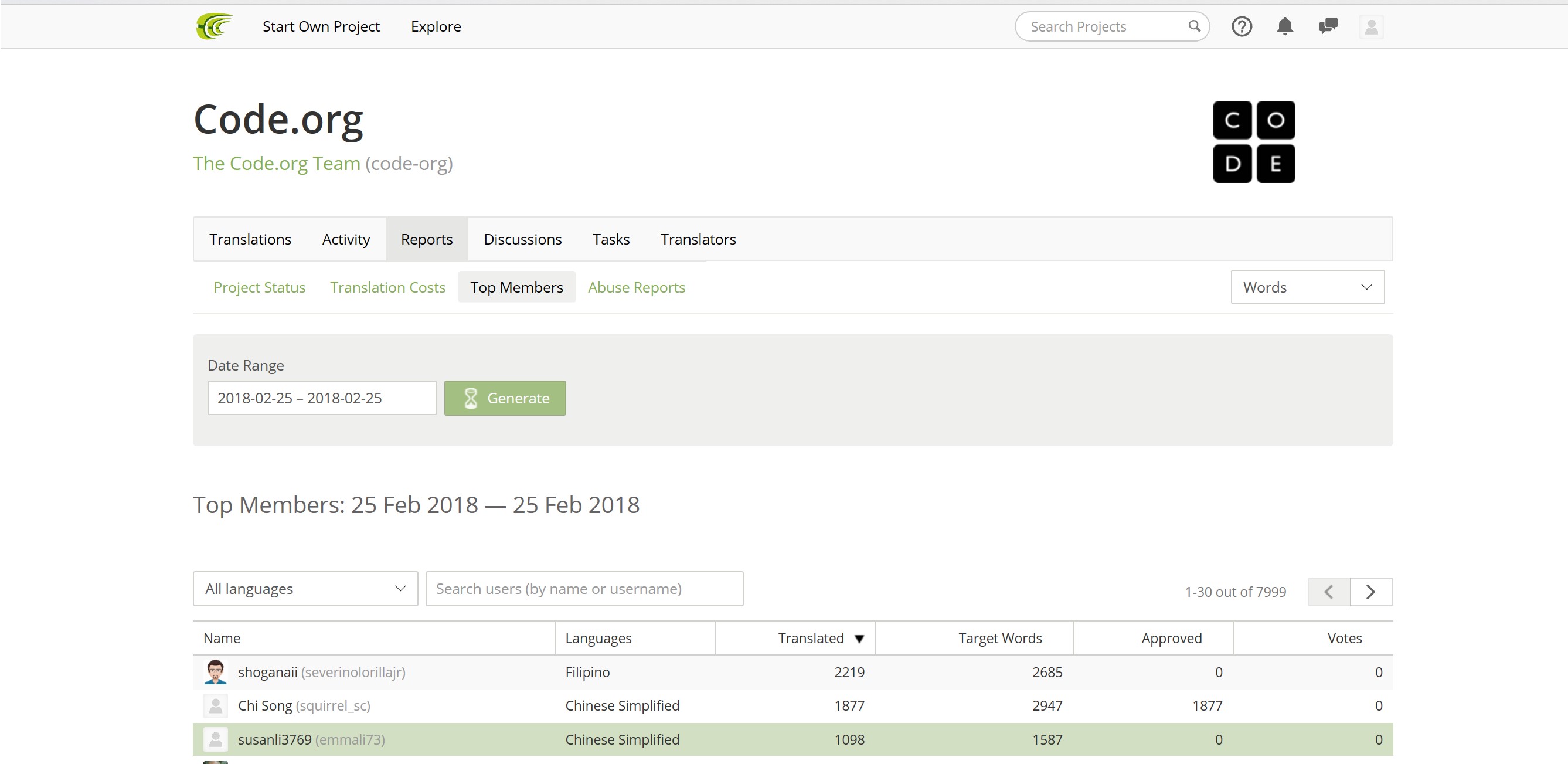The width and height of the screenshot is (1568, 764).
Task: Click the Crowdin logo icon
Action: click(x=215, y=26)
